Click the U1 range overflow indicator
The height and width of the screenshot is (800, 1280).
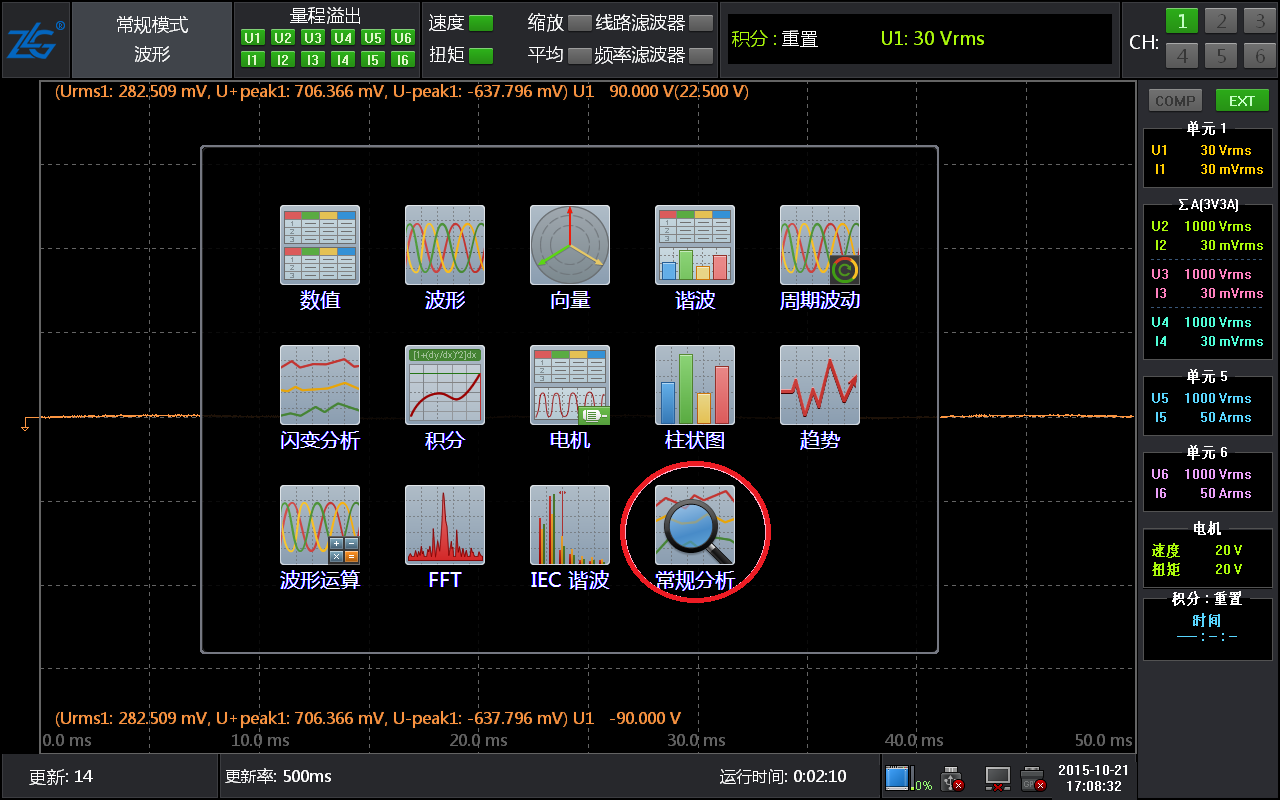[253, 38]
